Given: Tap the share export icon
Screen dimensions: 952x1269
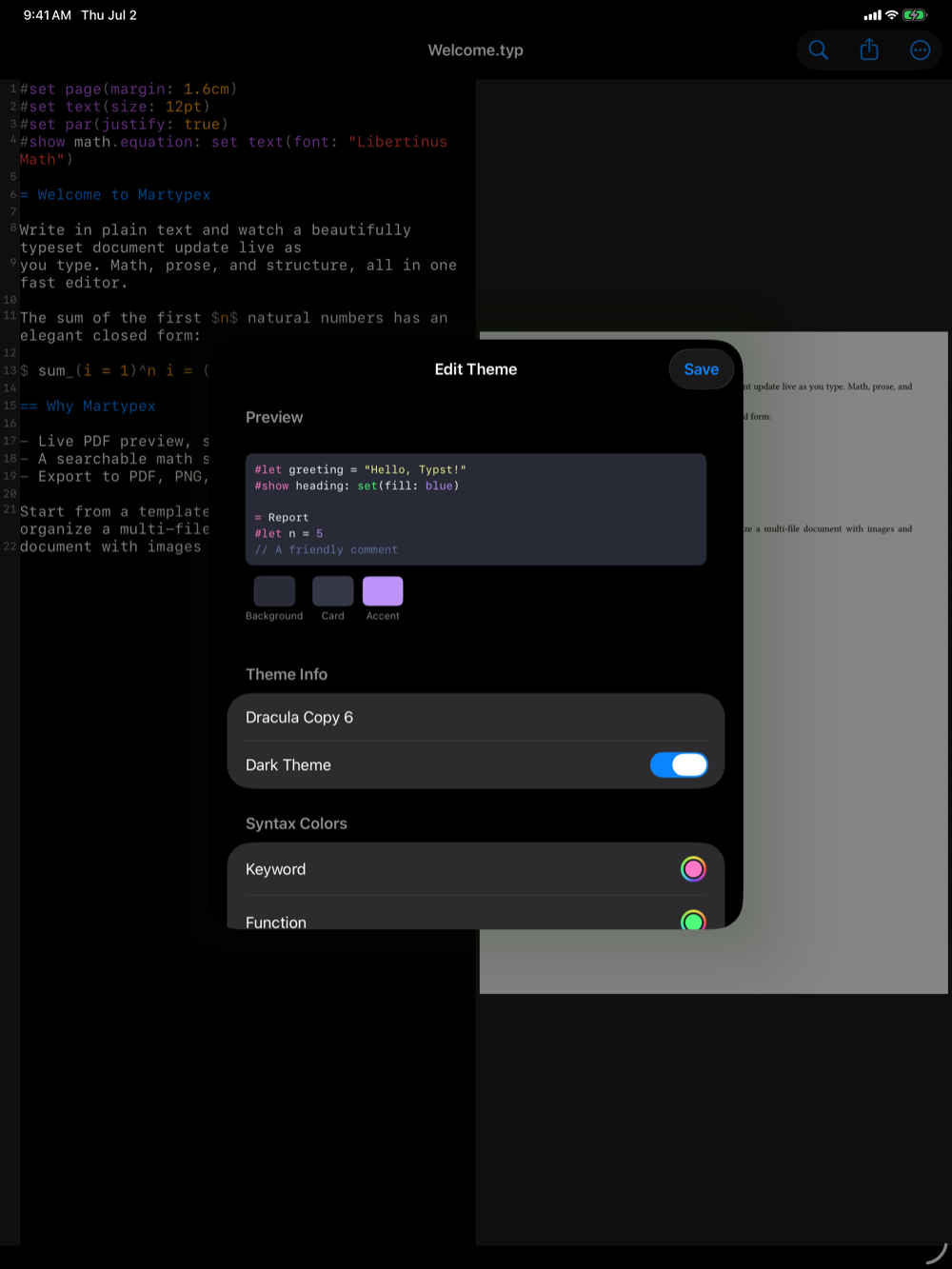Looking at the screenshot, I should click(869, 50).
